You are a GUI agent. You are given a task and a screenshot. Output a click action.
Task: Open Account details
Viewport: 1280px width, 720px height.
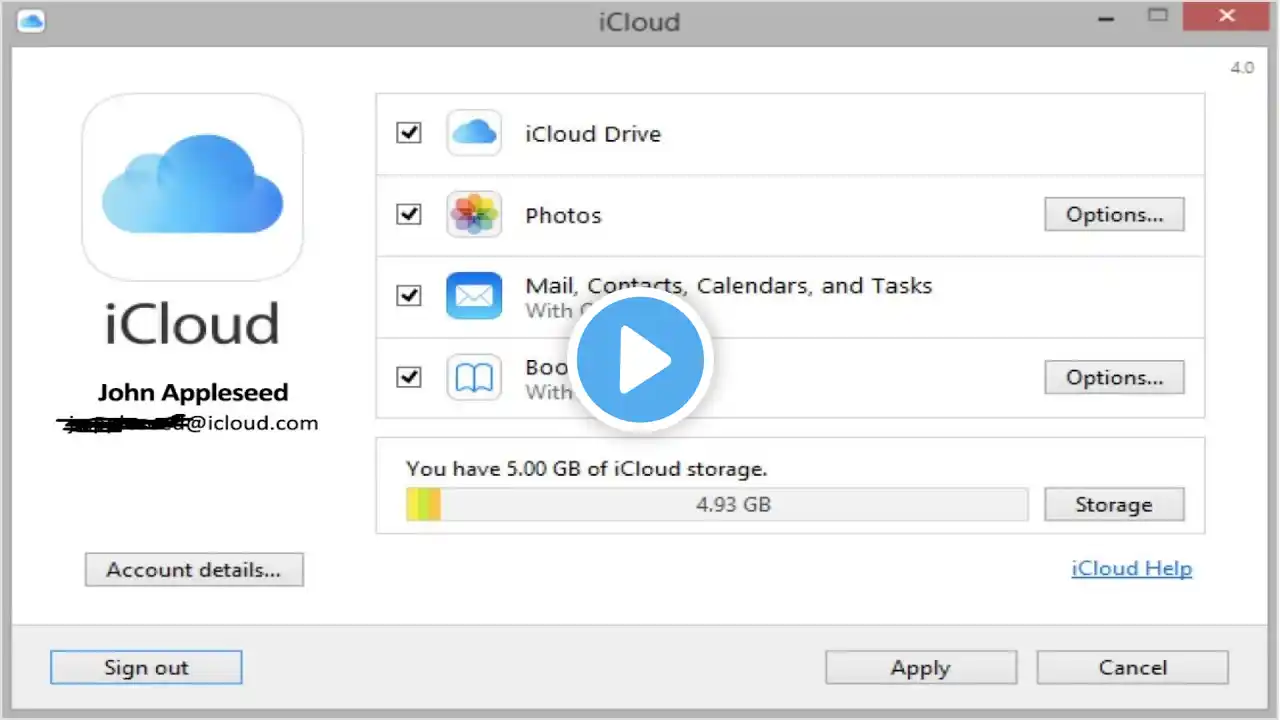pyautogui.click(x=194, y=570)
